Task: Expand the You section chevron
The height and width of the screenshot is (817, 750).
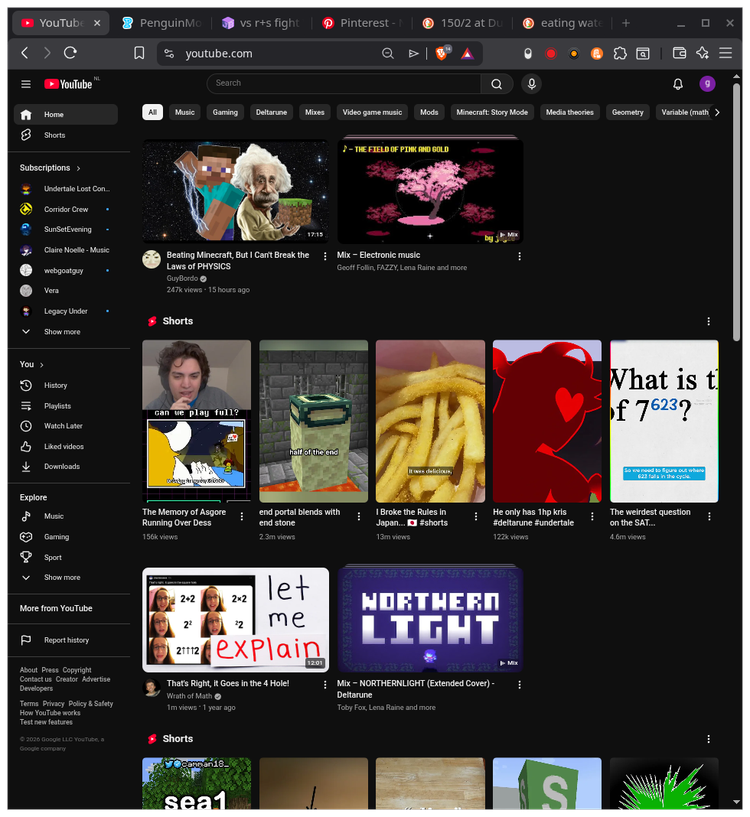Action: [42, 365]
